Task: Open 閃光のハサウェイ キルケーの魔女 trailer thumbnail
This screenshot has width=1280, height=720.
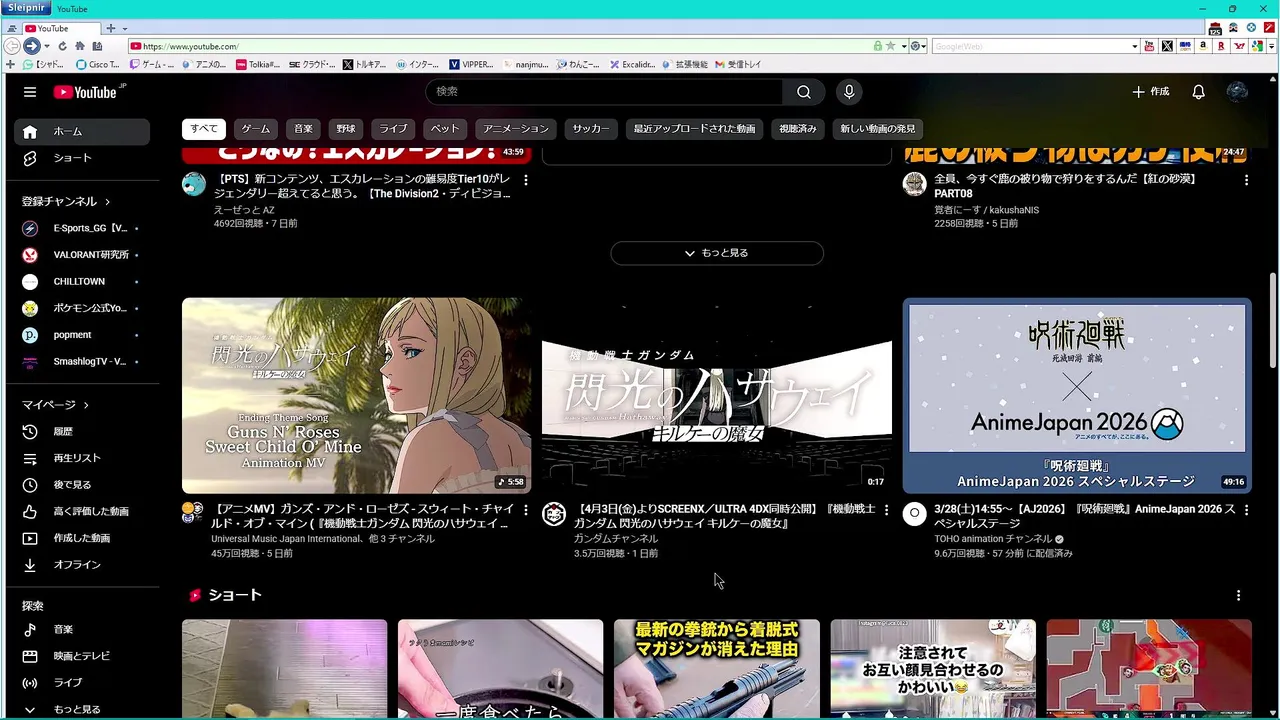Action: (717, 396)
